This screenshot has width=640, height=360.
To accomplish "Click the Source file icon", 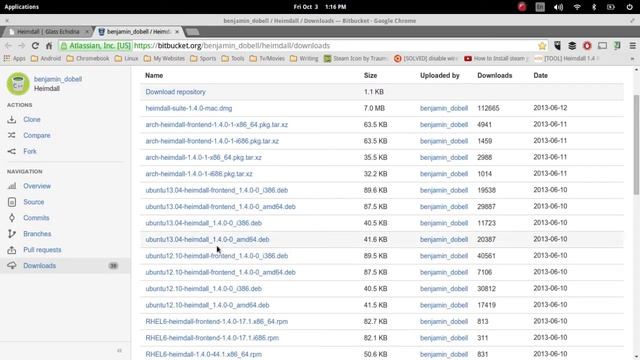I will [x=12, y=202].
